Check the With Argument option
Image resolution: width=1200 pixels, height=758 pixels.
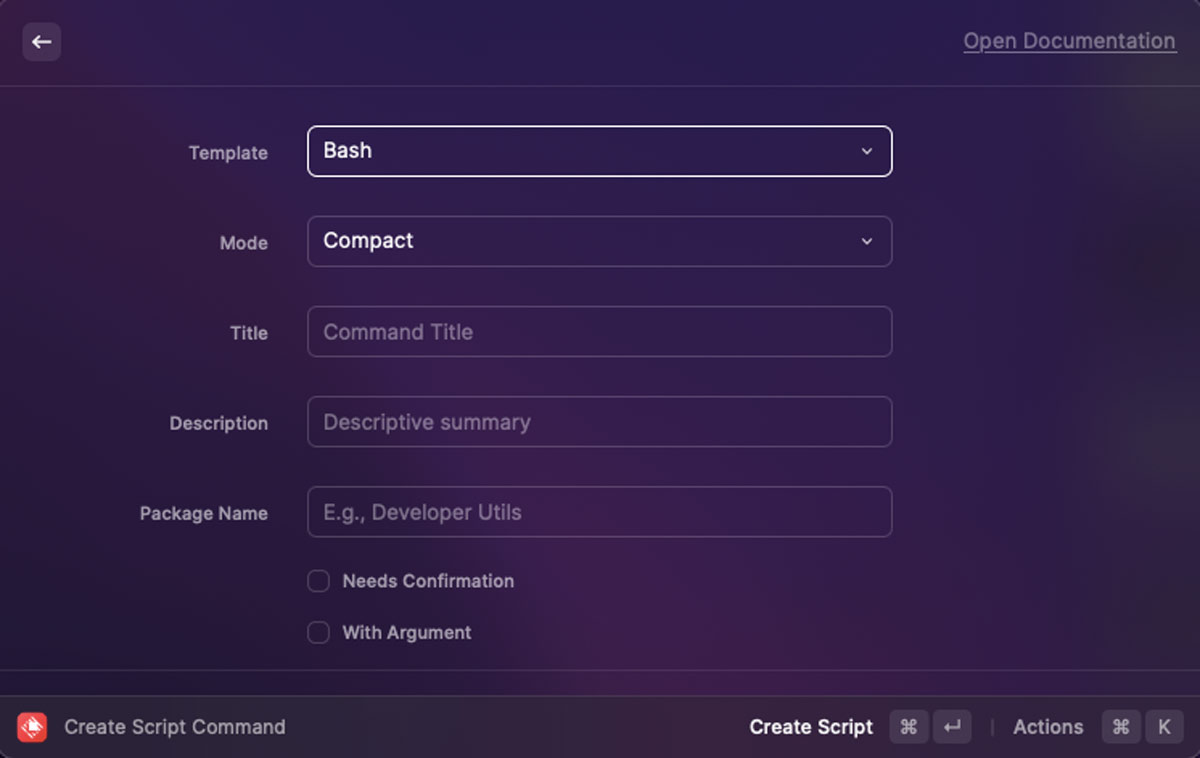point(318,632)
